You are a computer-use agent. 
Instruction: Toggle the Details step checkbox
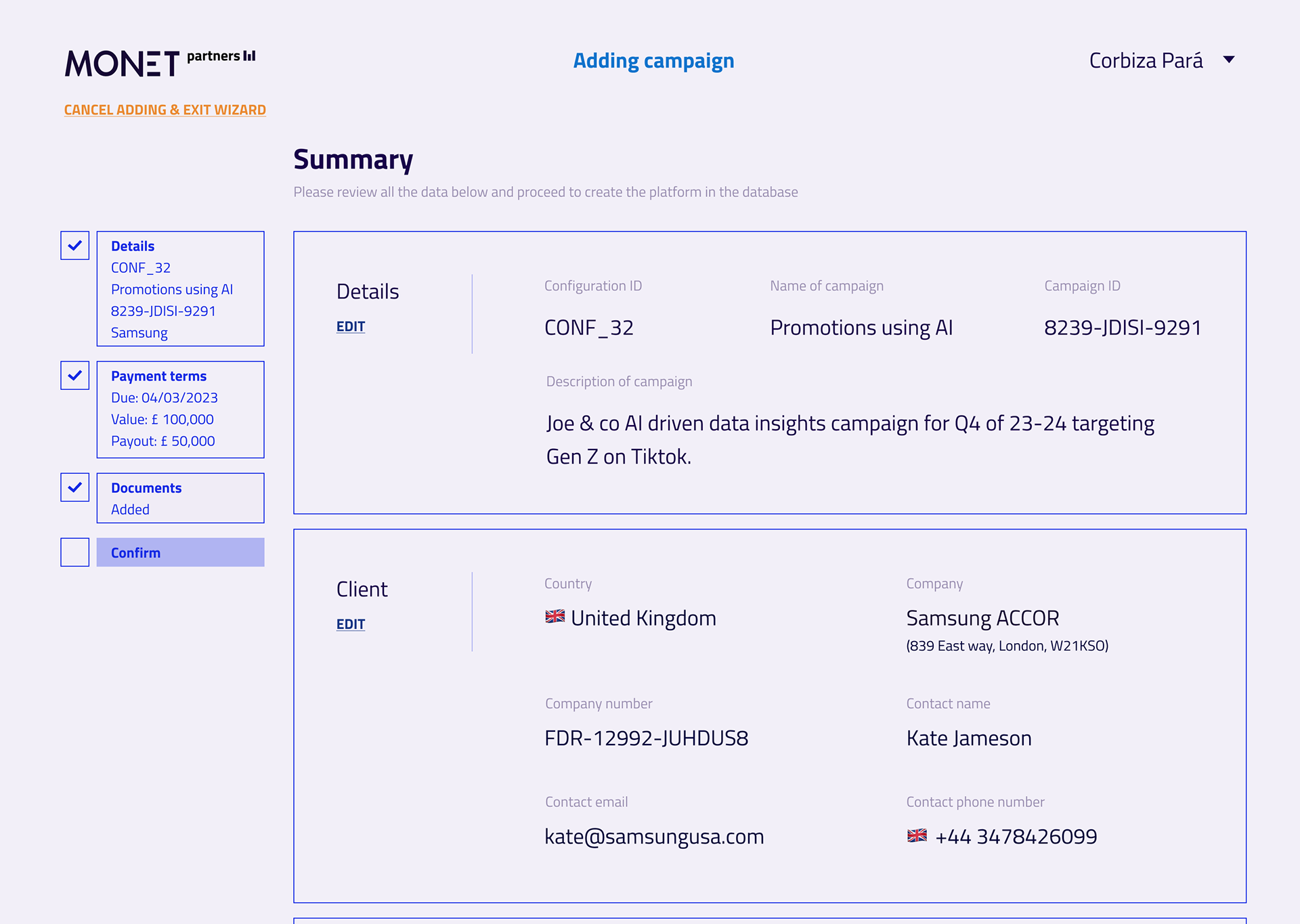click(75, 246)
